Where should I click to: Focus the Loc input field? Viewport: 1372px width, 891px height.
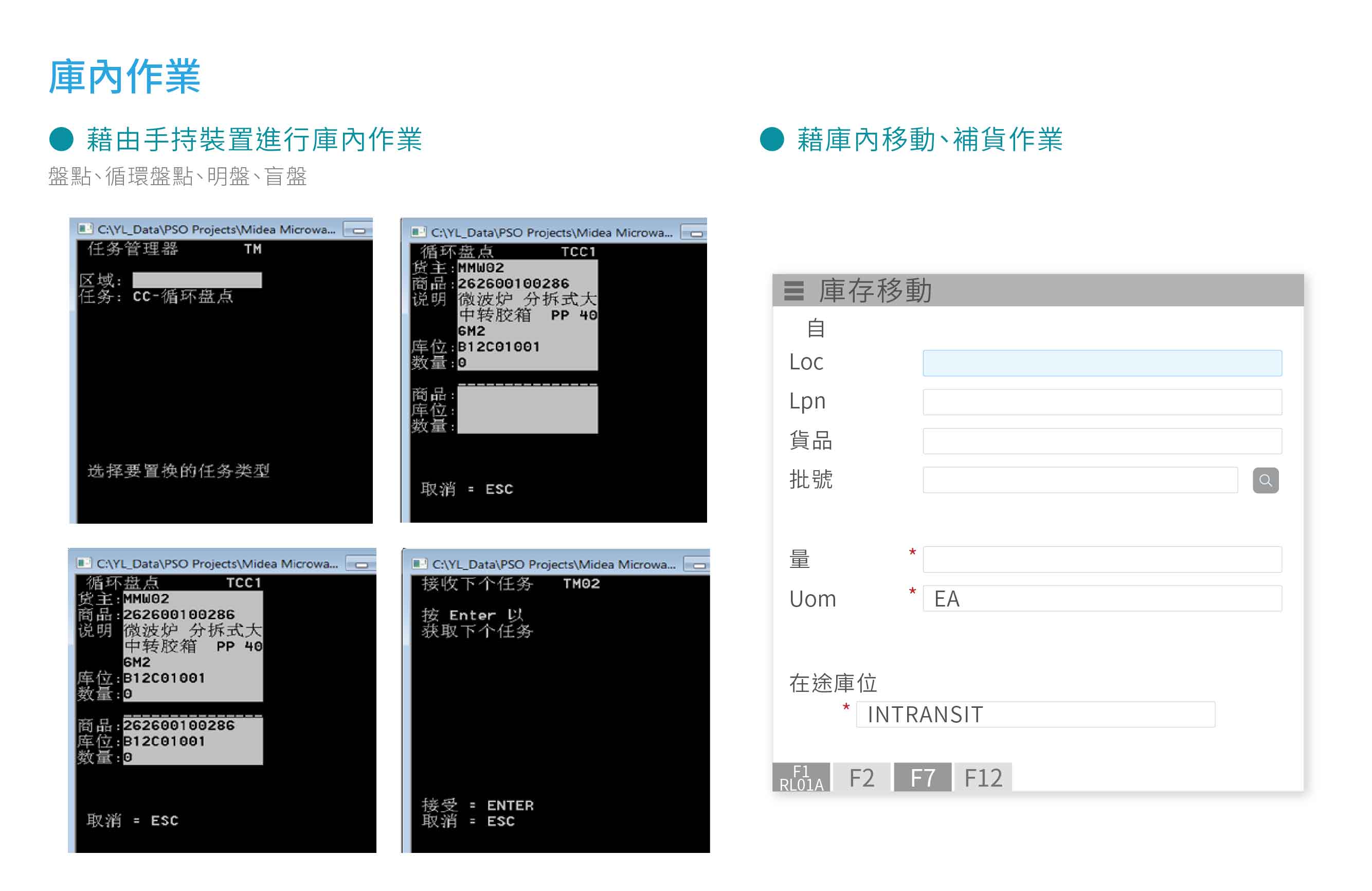coord(1102,363)
